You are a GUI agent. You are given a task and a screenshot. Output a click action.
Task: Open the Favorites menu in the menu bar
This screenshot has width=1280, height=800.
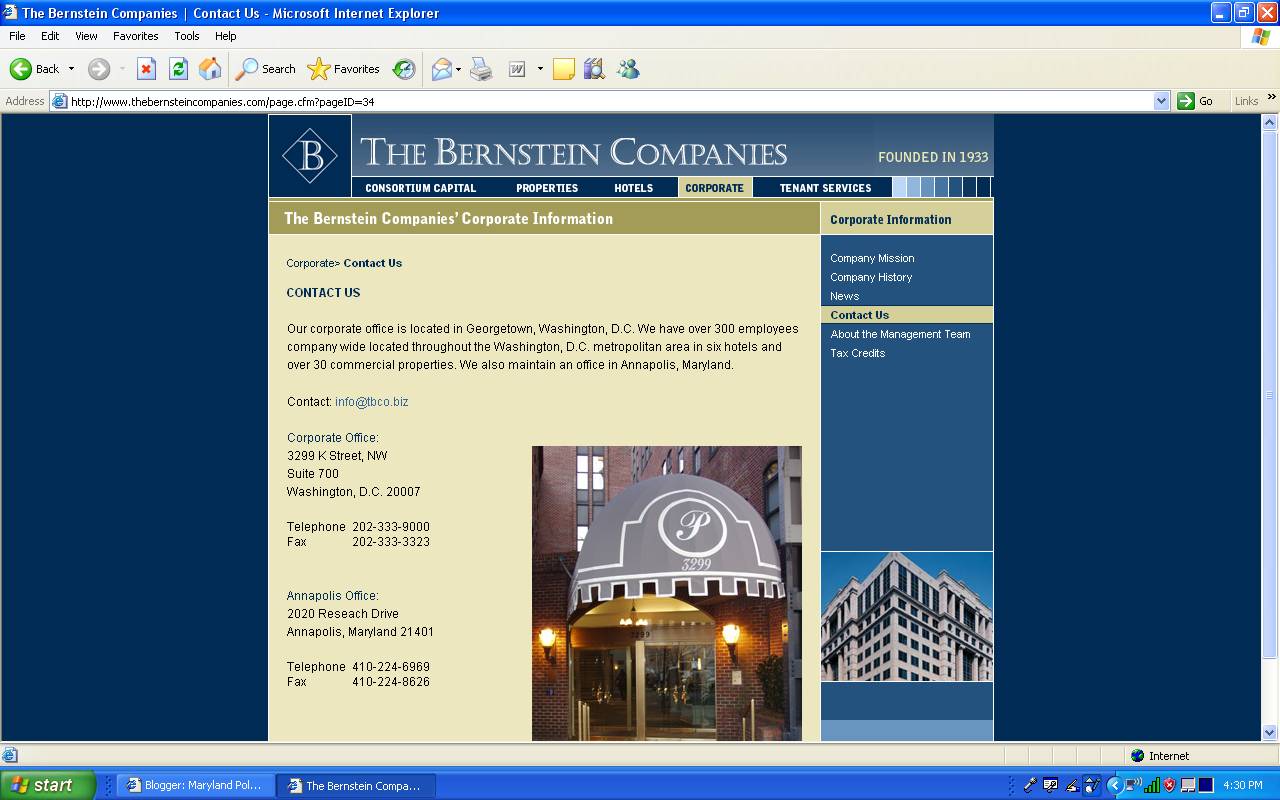coord(135,36)
